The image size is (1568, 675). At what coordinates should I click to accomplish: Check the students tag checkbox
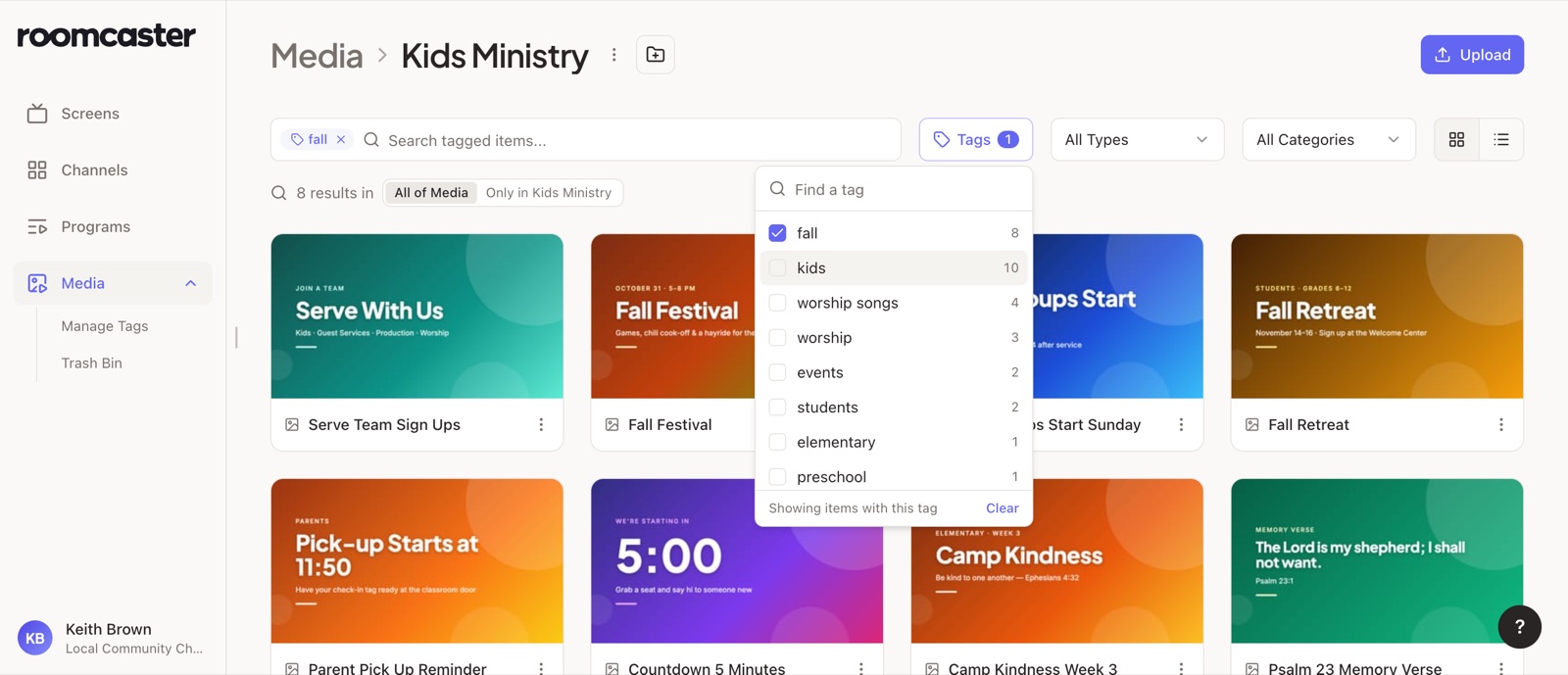[777, 408]
